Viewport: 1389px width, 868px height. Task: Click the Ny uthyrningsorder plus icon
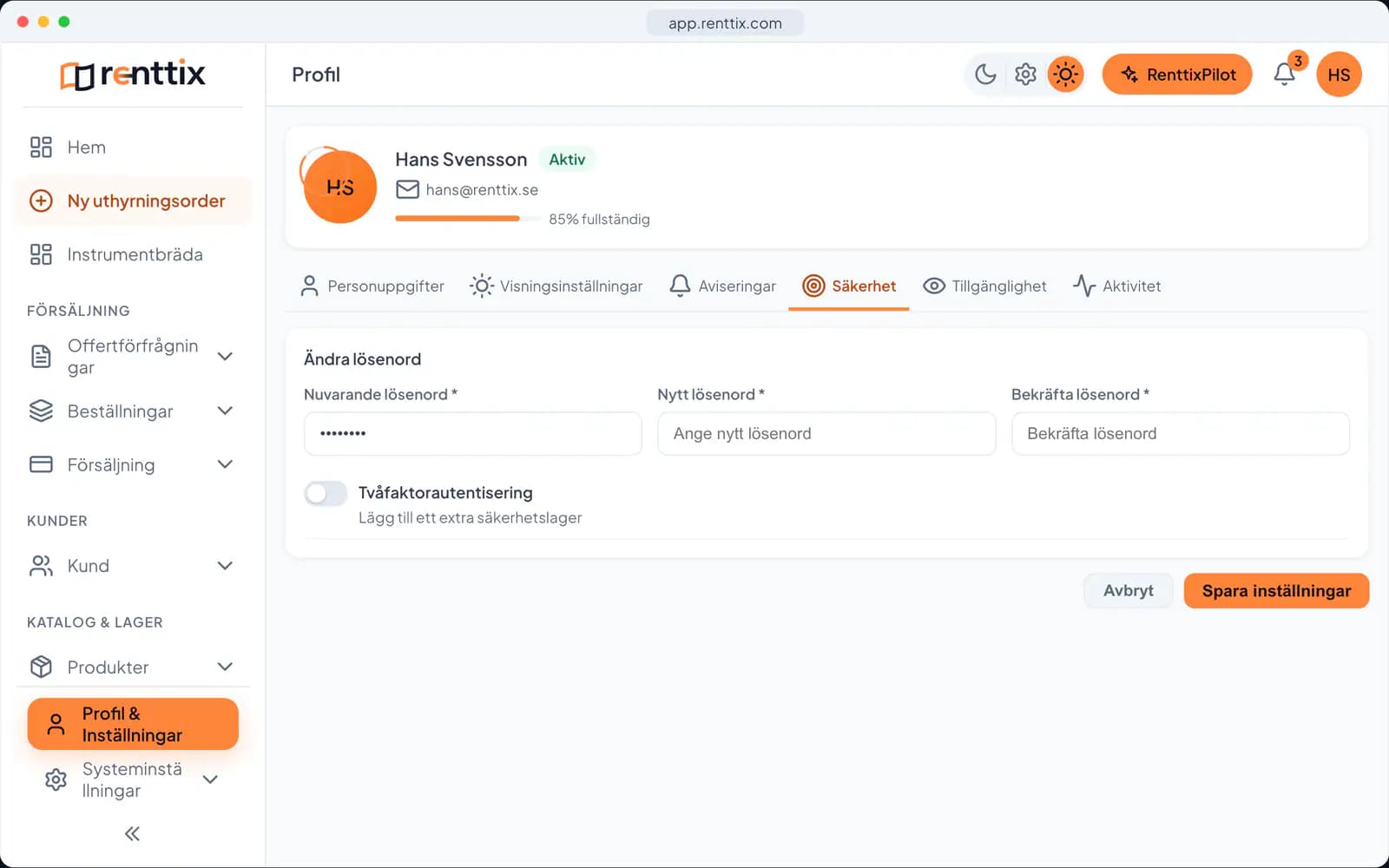[41, 201]
